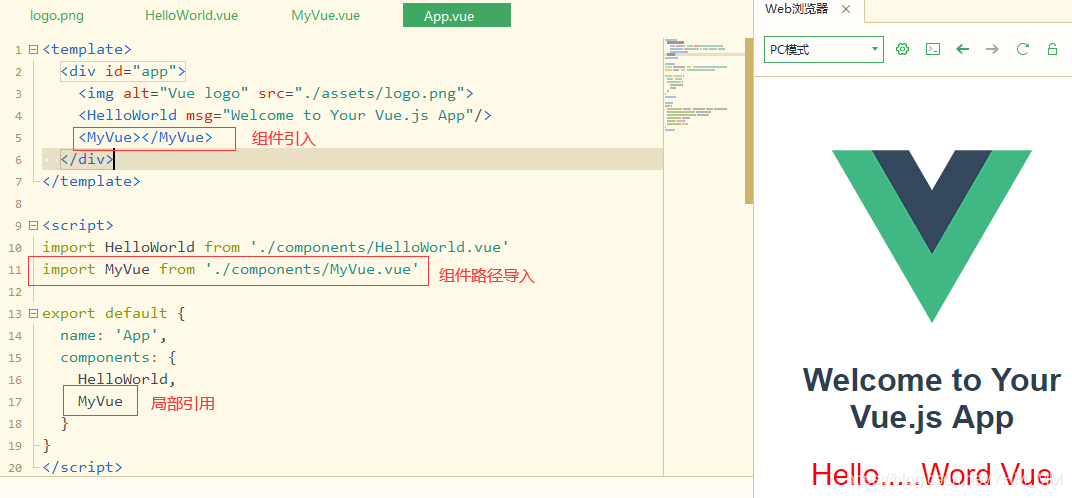Open the browser settings gear icon
The height and width of the screenshot is (498, 1072).
click(902, 49)
